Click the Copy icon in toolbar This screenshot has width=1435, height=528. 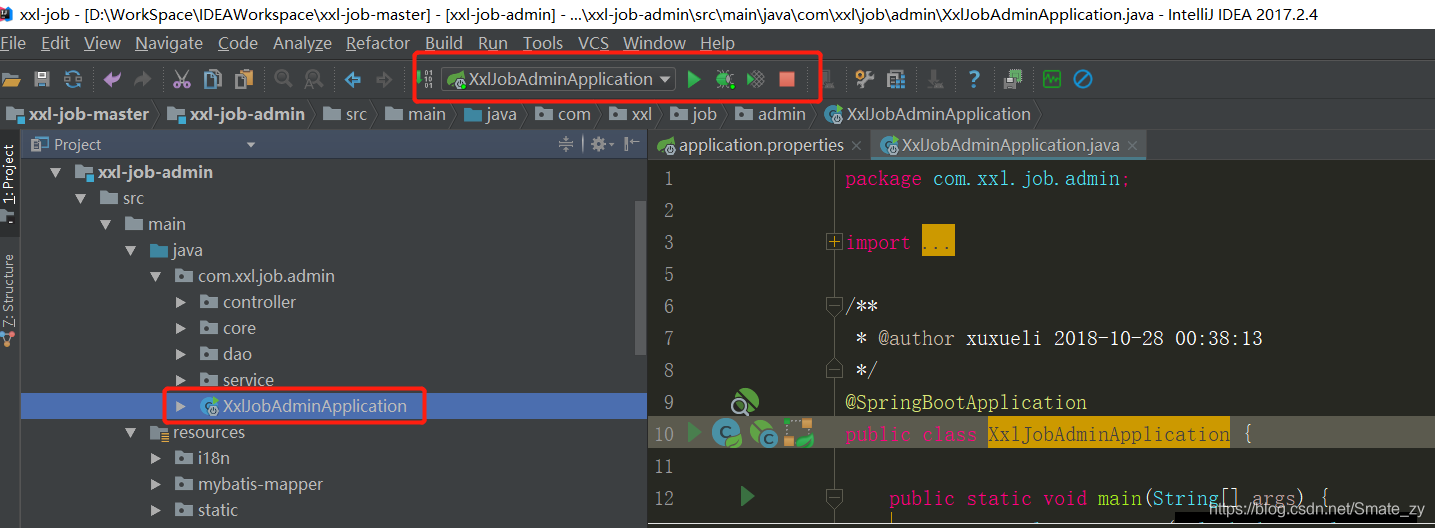213,79
